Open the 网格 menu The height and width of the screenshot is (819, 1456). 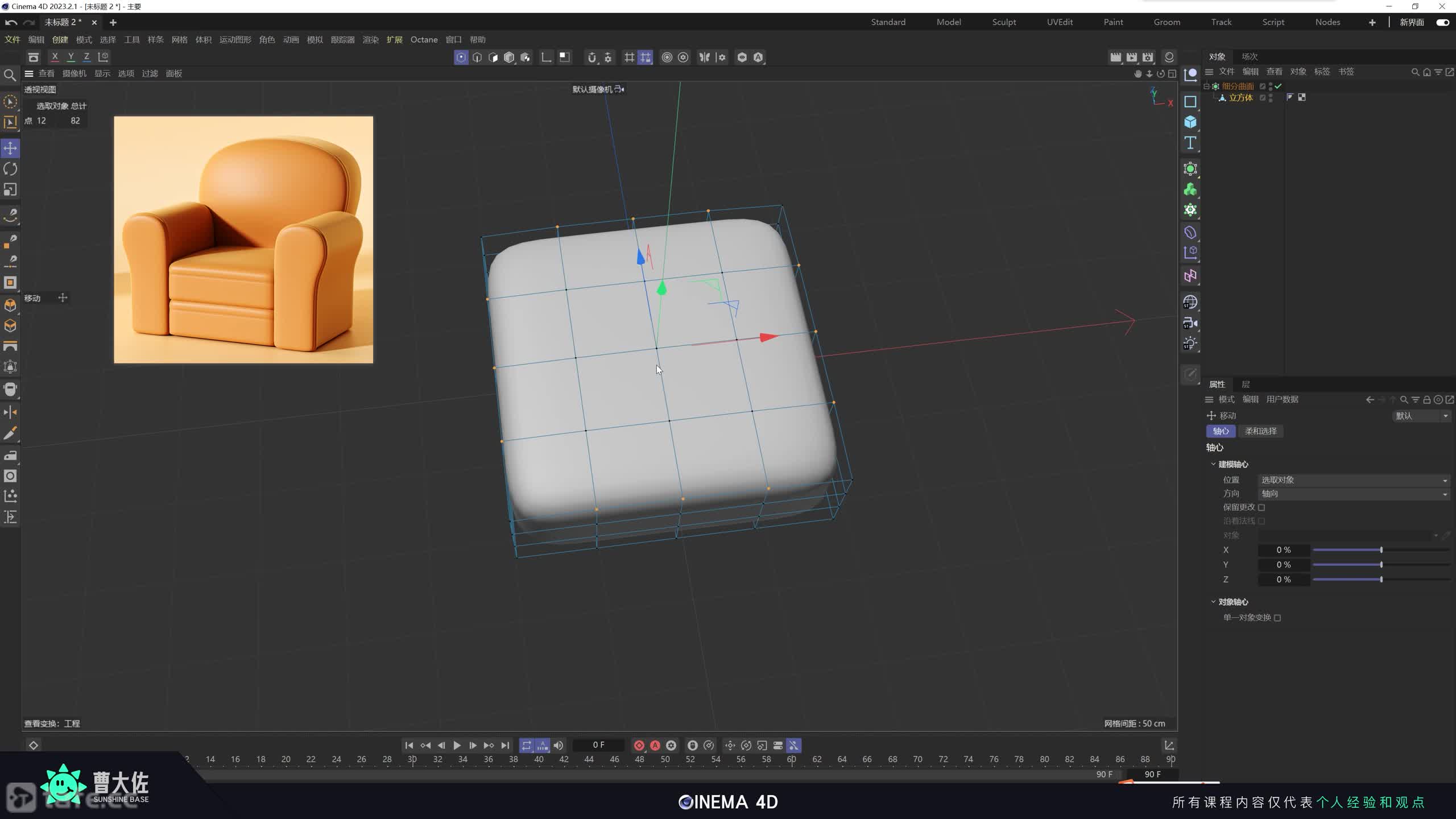179,40
